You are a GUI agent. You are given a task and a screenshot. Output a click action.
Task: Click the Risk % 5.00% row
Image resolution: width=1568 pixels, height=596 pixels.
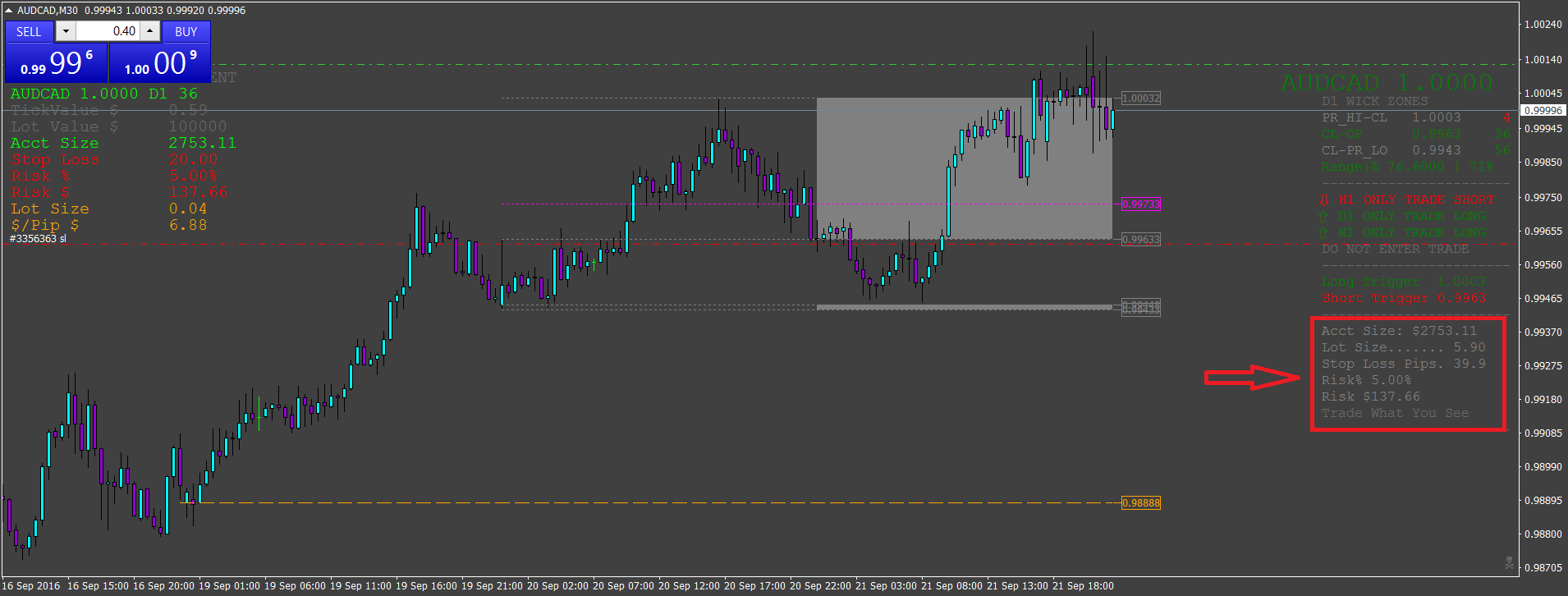click(x=113, y=176)
